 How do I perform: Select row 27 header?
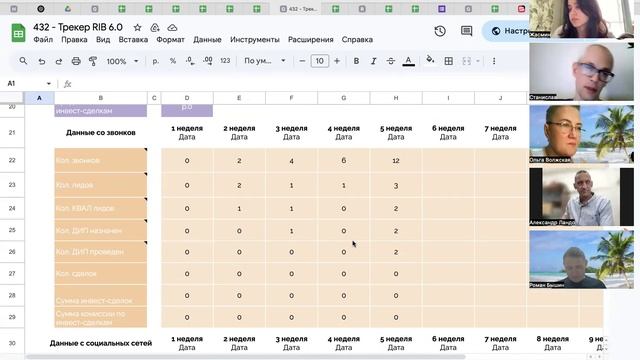tap(12, 273)
